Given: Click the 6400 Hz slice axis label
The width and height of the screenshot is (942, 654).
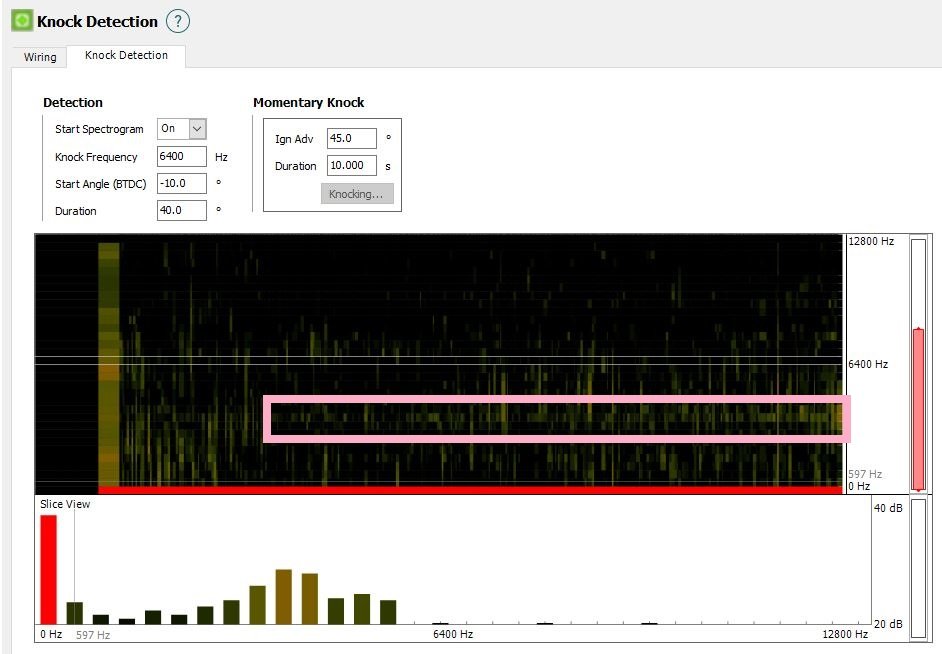Looking at the screenshot, I should coord(453,634).
